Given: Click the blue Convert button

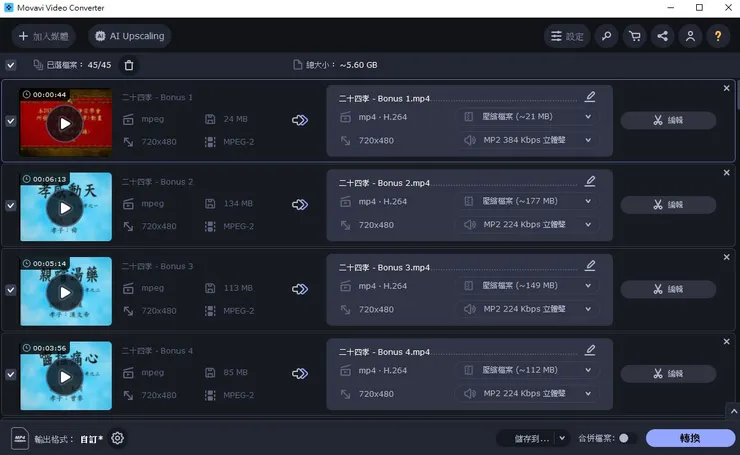Looking at the screenshot, I should 690,438.
